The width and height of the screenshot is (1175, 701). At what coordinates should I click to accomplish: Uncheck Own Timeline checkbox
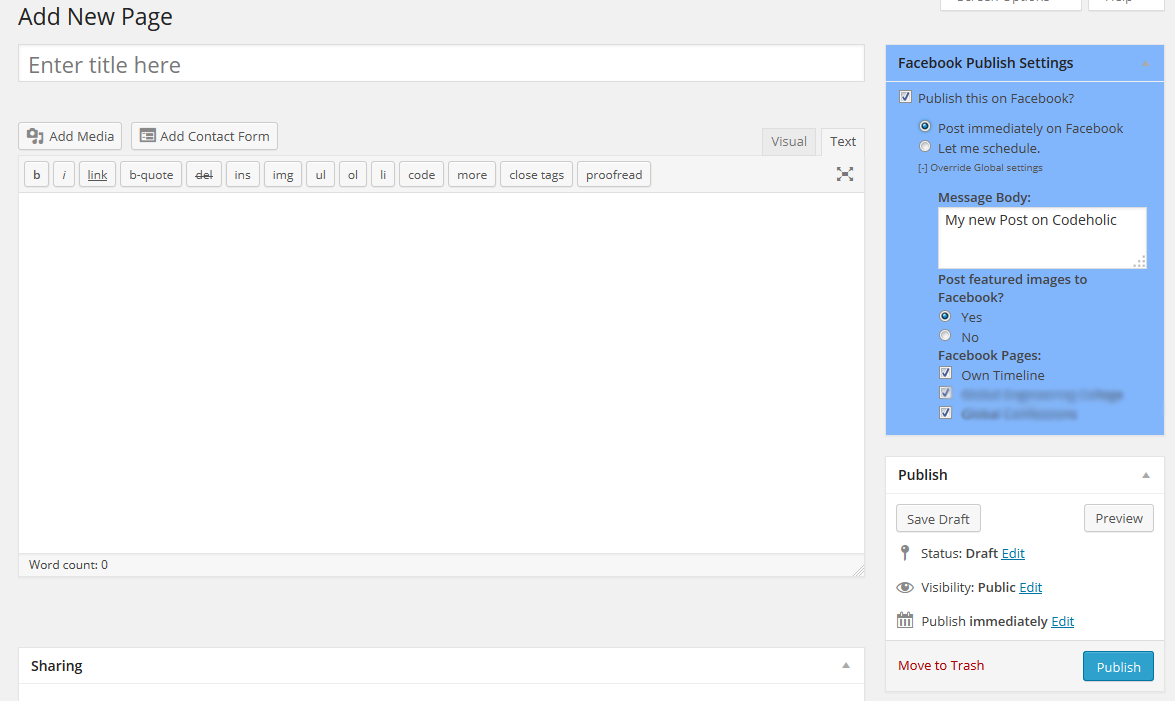coord(946,373)
